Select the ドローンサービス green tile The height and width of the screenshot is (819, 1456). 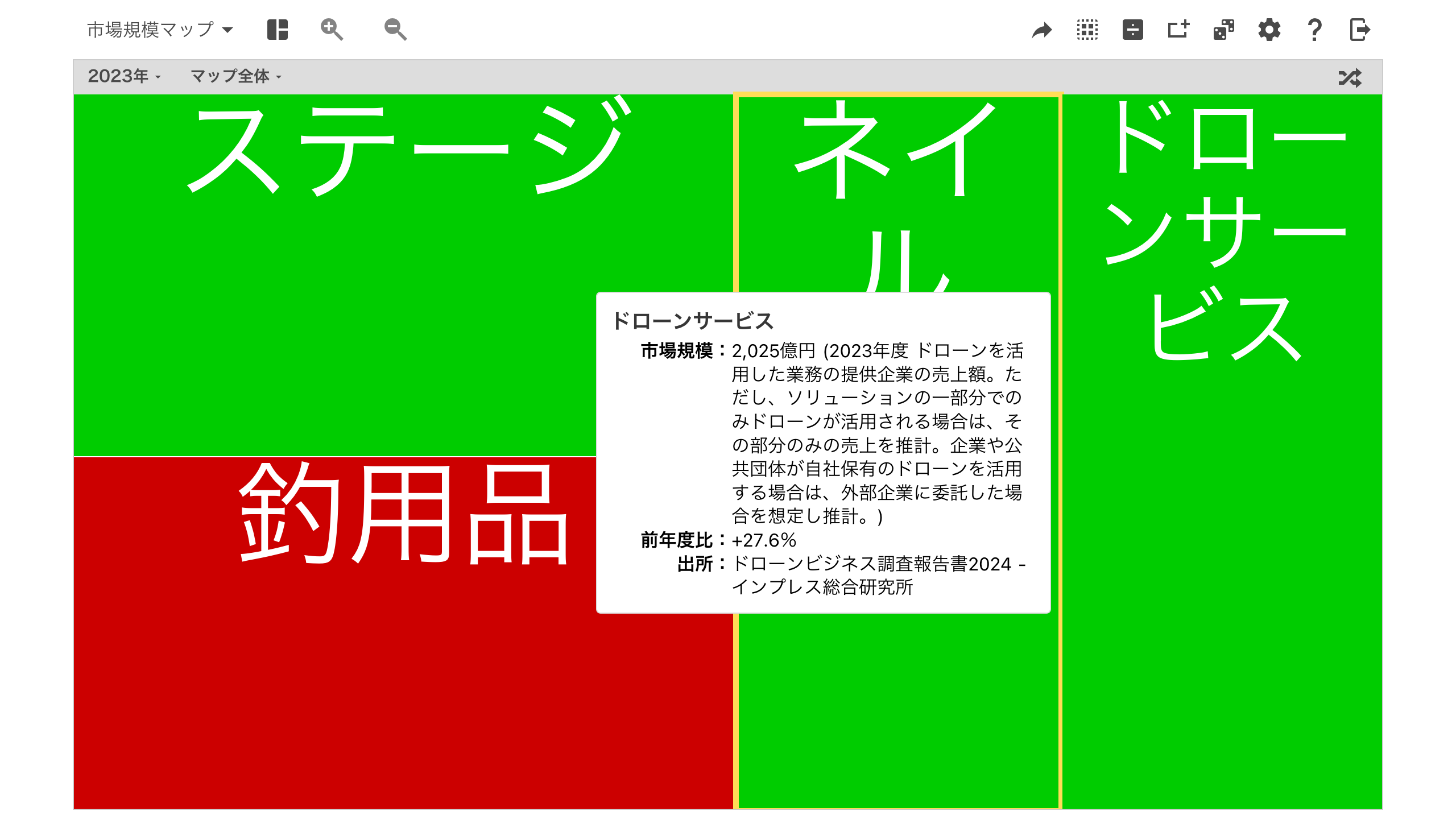pos(1223,452)
